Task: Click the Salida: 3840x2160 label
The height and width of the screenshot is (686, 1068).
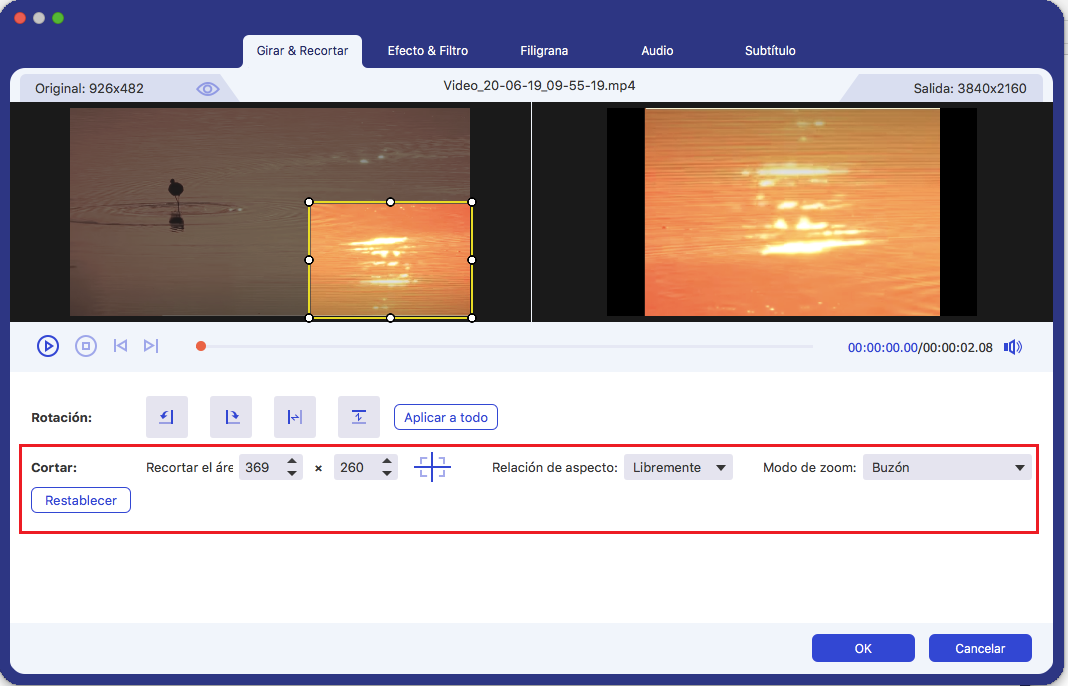Action: (x=970, y=89)
